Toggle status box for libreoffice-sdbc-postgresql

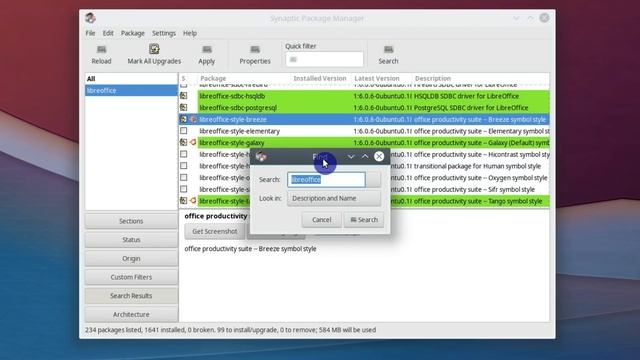184,108
